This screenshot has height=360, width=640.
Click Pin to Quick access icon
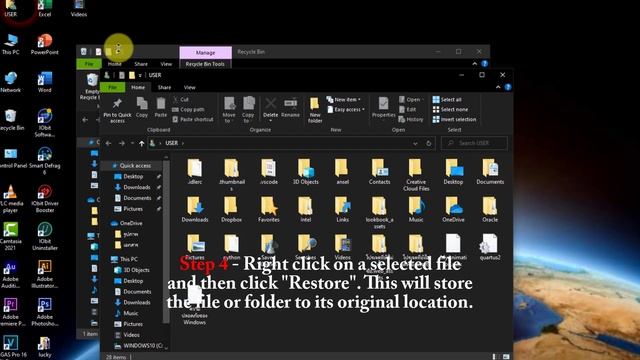click(x=117, y=109)
